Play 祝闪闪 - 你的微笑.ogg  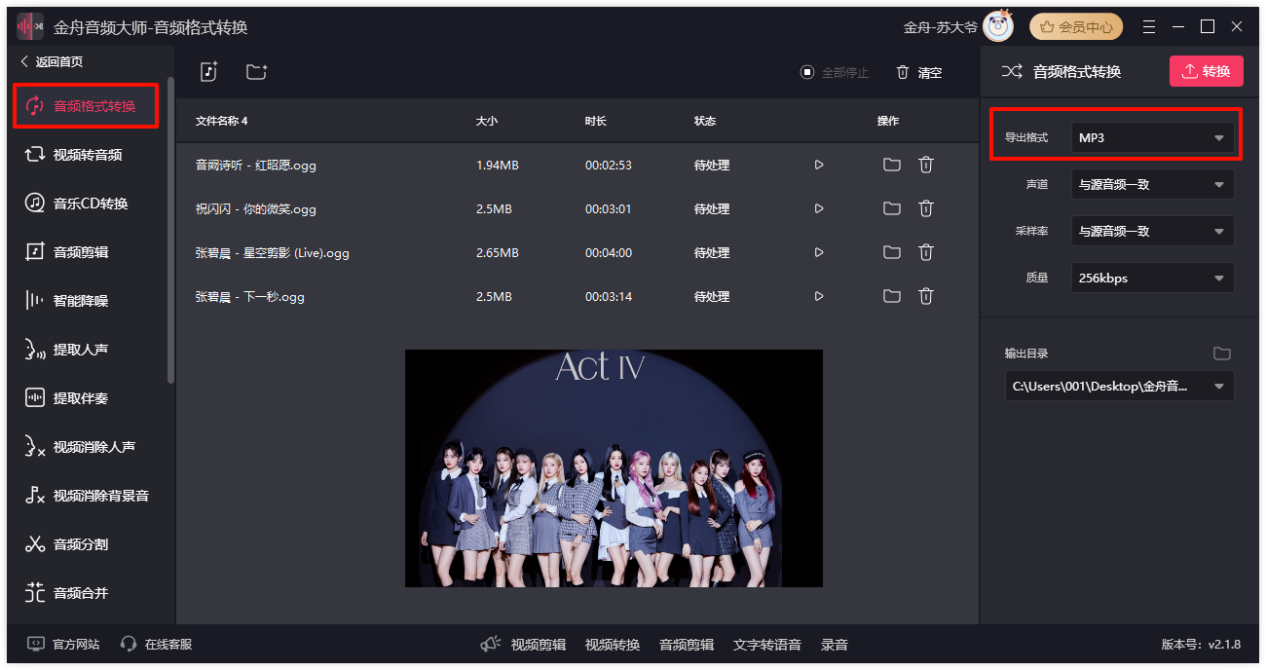(819, 209)
